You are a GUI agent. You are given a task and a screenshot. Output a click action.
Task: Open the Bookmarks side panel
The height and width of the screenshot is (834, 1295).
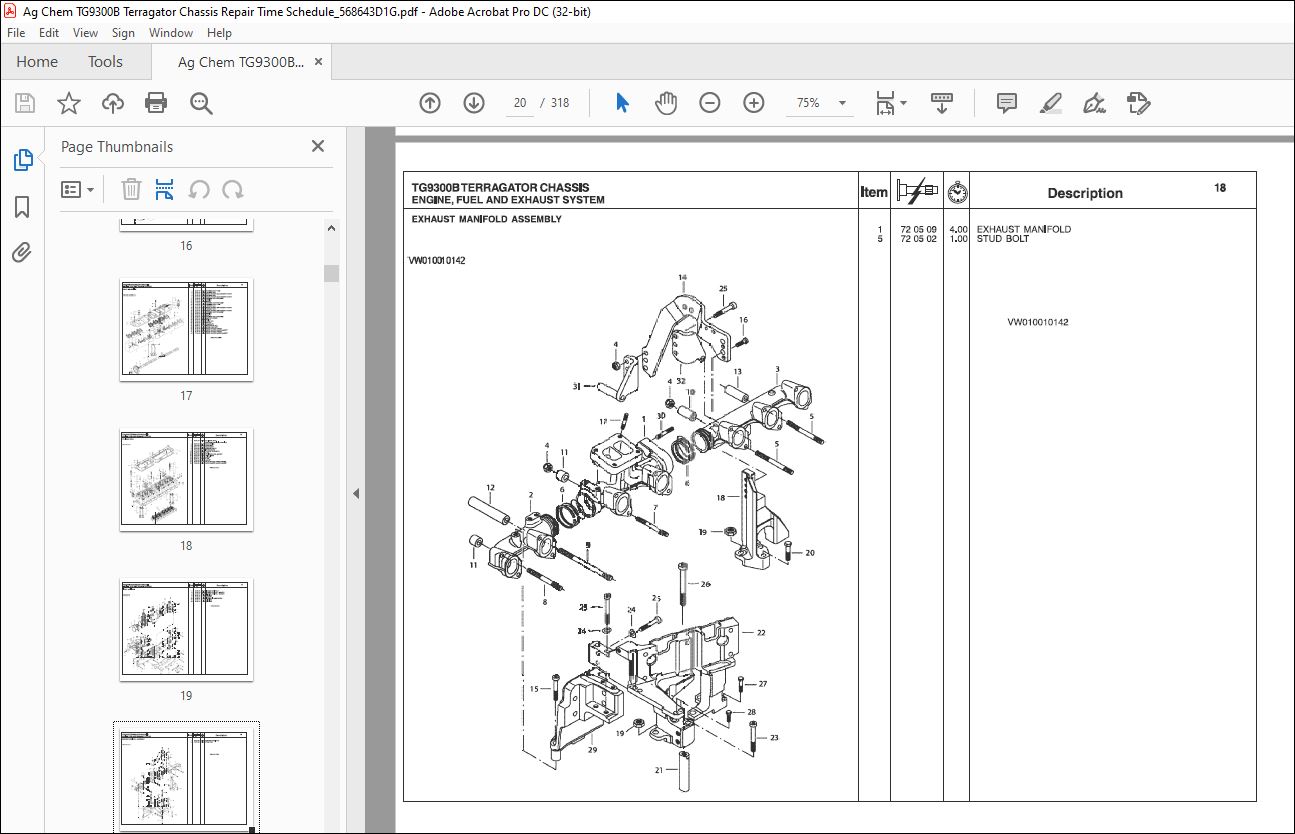[22, 207]
